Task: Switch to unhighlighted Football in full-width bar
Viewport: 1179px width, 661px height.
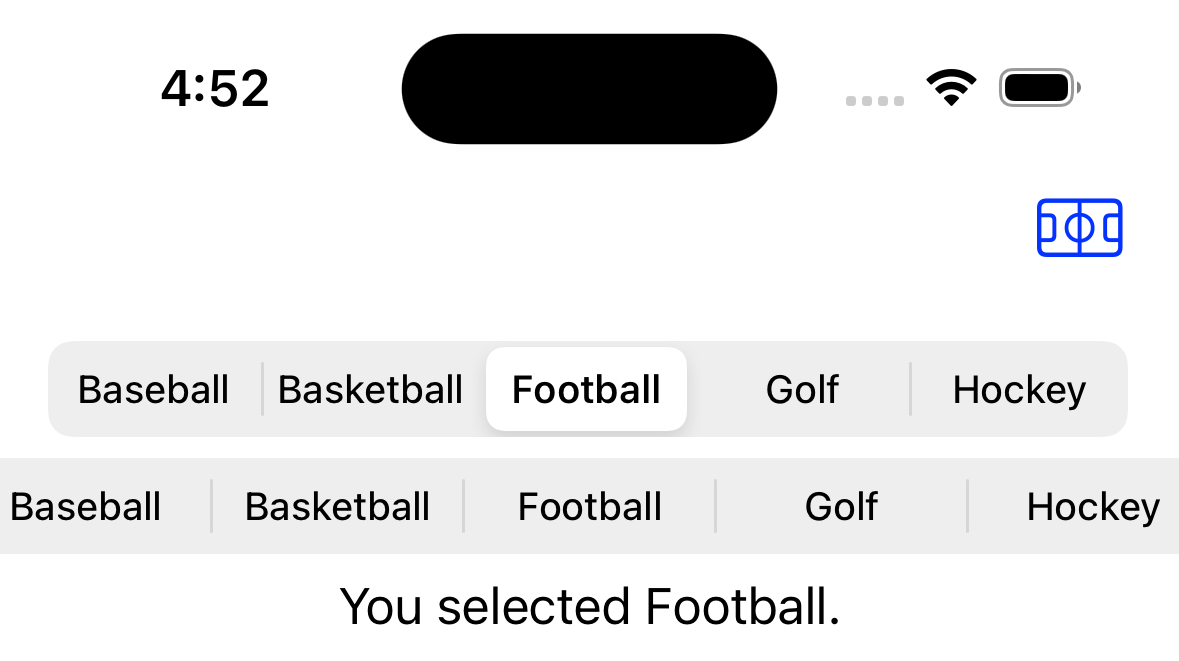Action: click(x=590, y=506)
